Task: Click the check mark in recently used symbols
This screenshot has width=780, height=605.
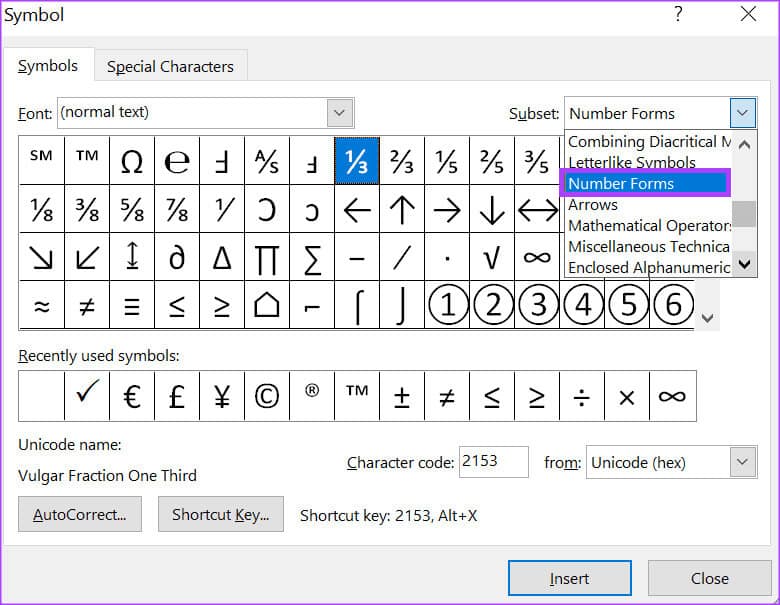Action: pyautogui.click(x=87, y=396)
